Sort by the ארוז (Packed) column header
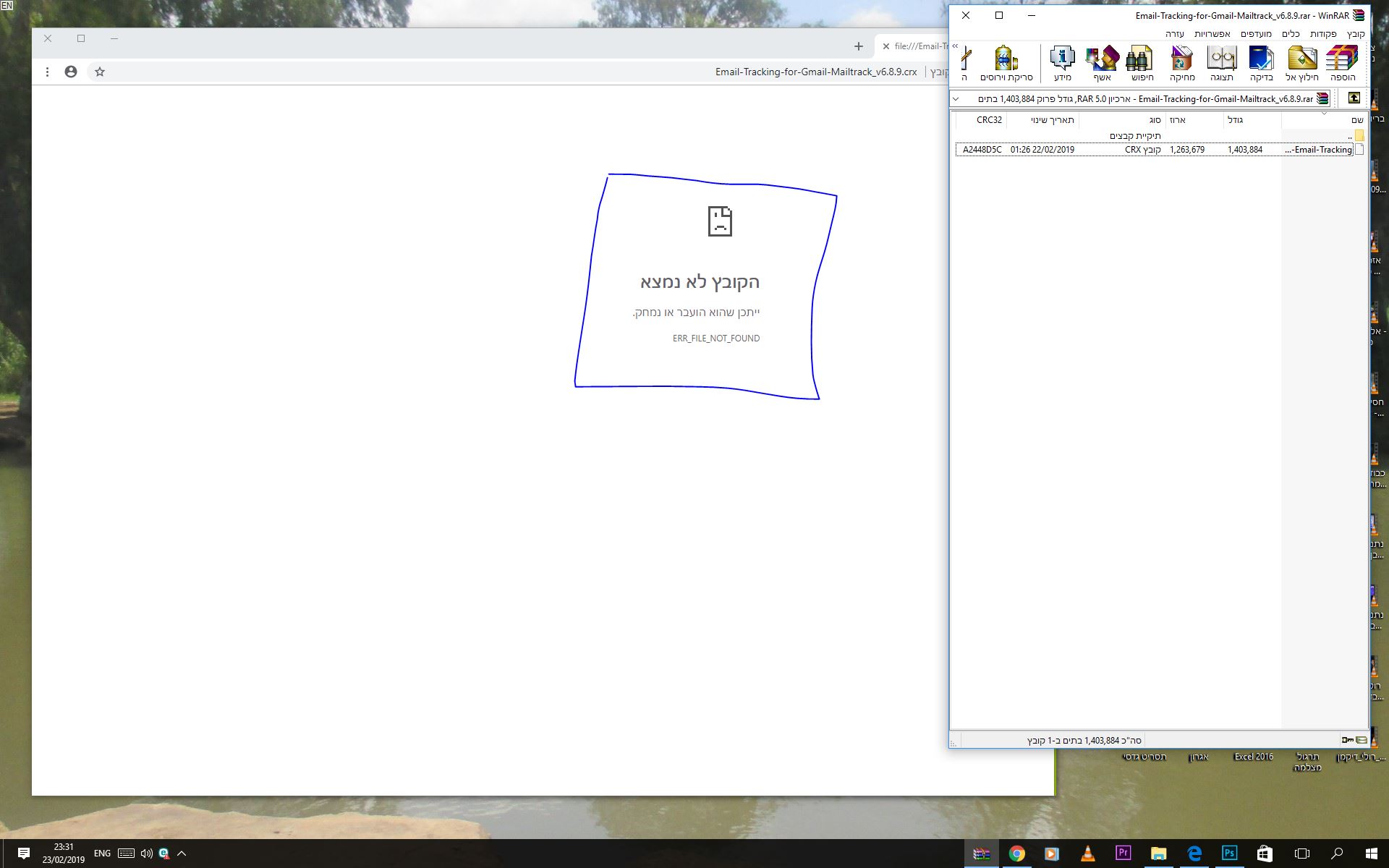This screenshot has width=1389, height=868. (x=1194, y=120)
